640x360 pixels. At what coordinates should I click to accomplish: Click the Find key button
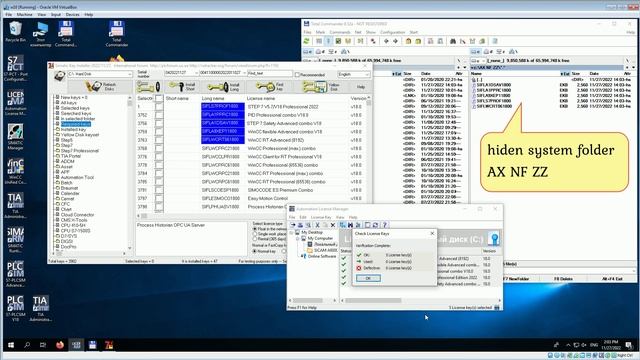coord(269,86)
